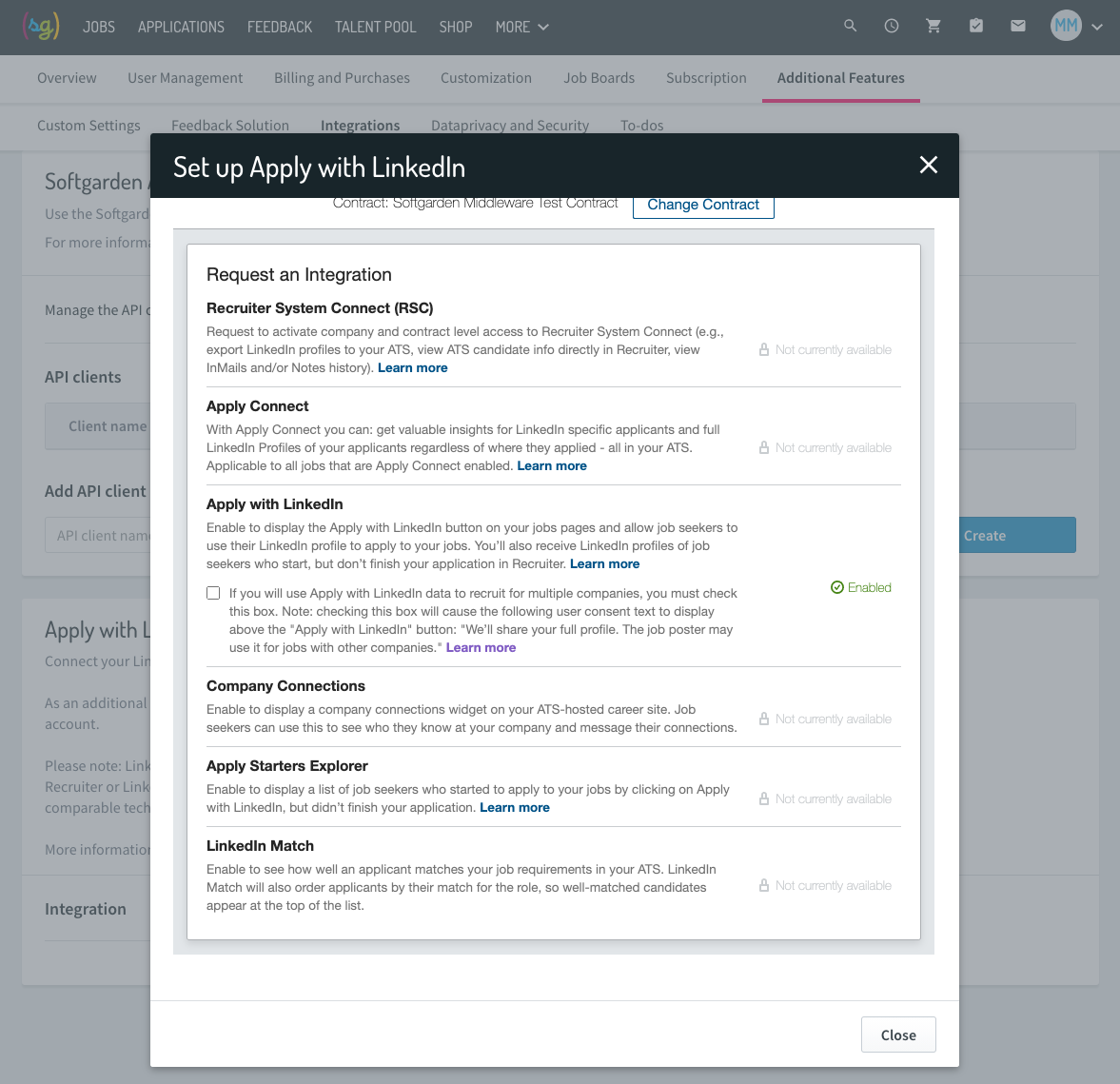Click lock icon beside Recruiter System Connect
The image size is (1120, 1084).
coord(763,349)
